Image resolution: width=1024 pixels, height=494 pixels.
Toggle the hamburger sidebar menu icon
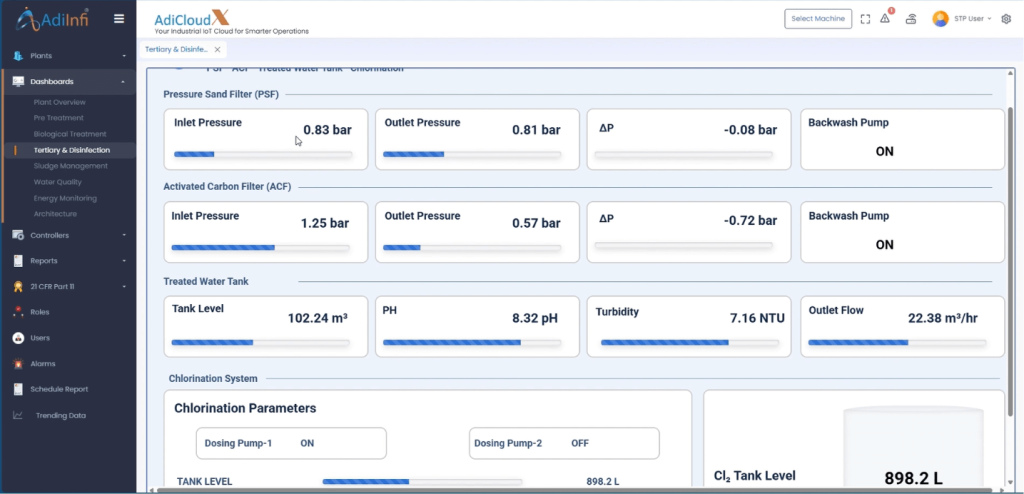click(119, 19)
